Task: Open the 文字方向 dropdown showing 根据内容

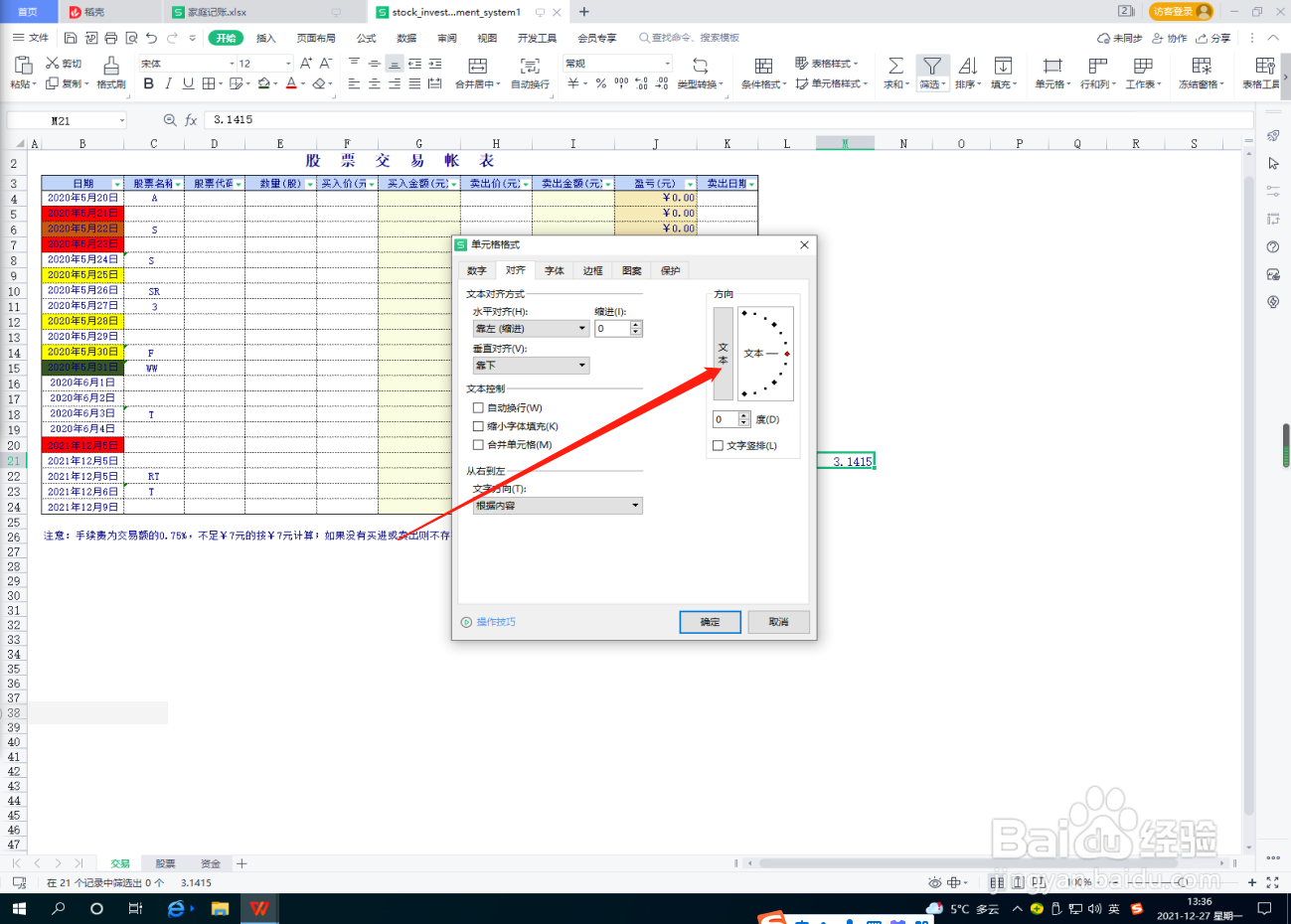Action: tap(558, 506)
